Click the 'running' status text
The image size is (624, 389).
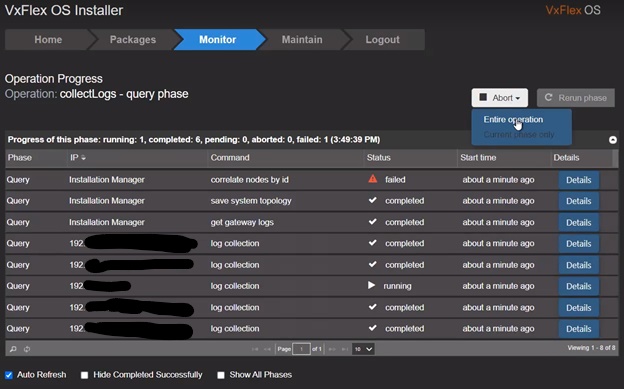[x=398, y=286]
